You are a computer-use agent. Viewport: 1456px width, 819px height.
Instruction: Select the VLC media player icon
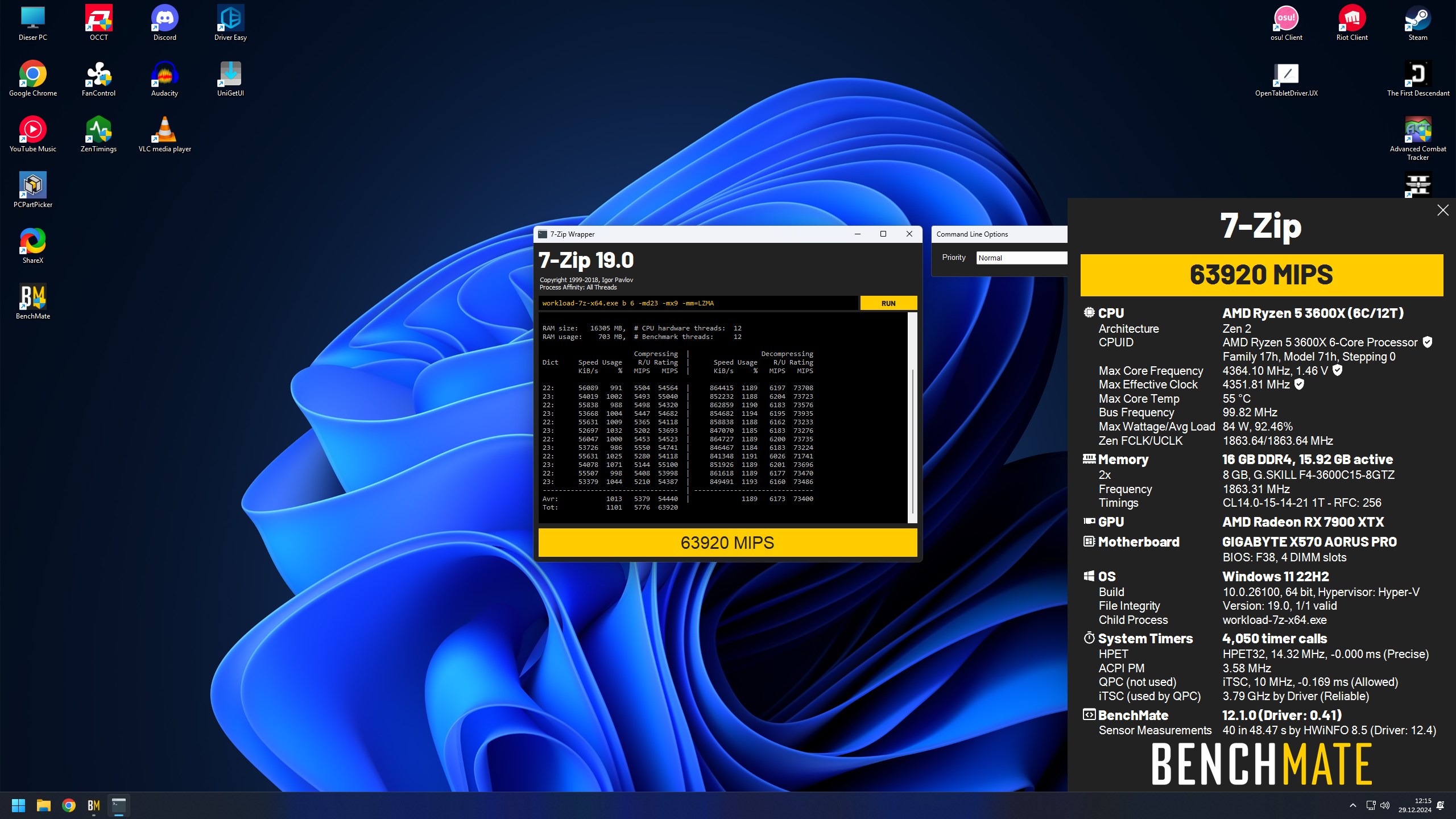point(164,135)
